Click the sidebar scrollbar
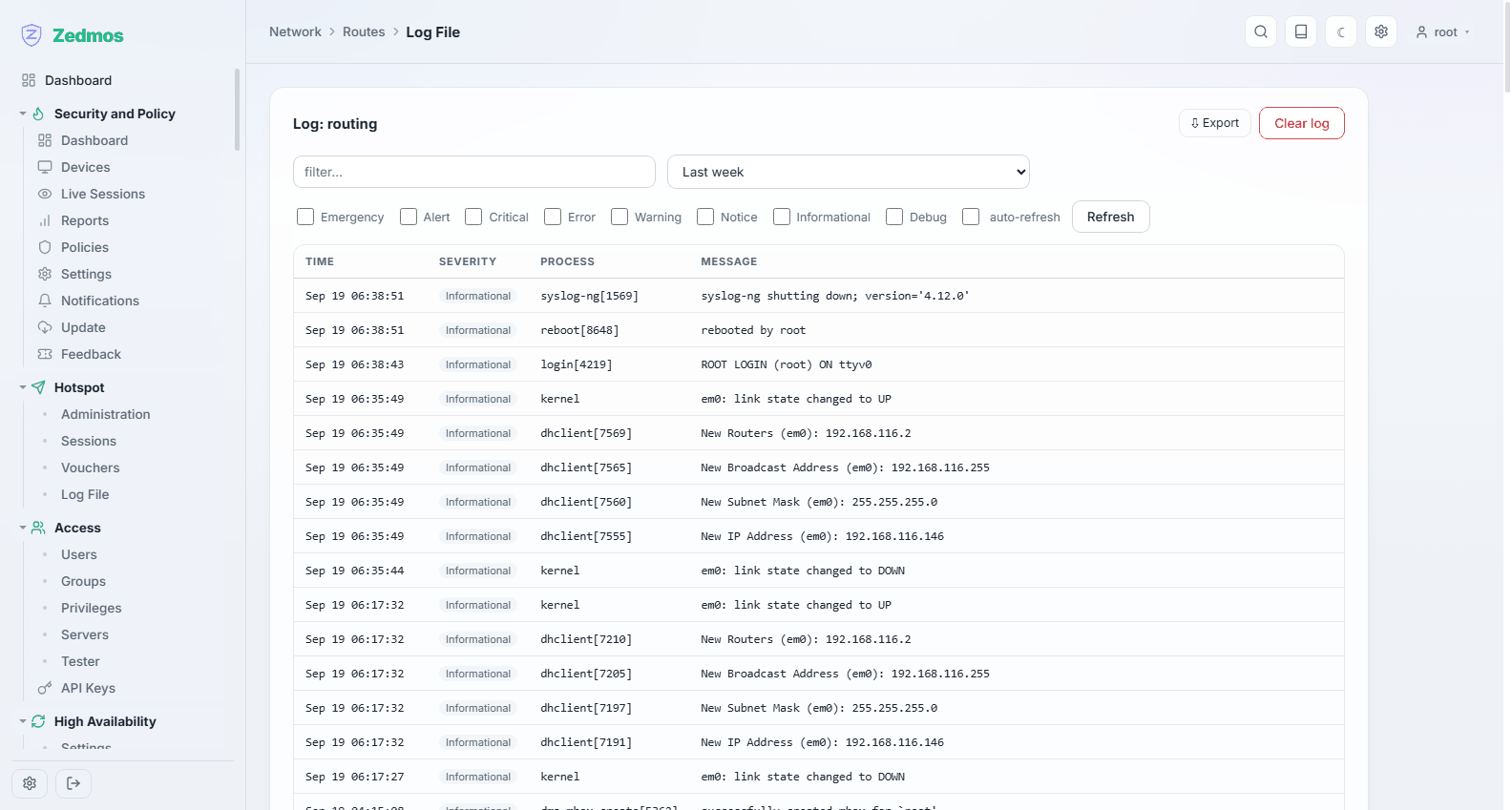The width and height of the screenshot is (1512, 810). point(237,110)
